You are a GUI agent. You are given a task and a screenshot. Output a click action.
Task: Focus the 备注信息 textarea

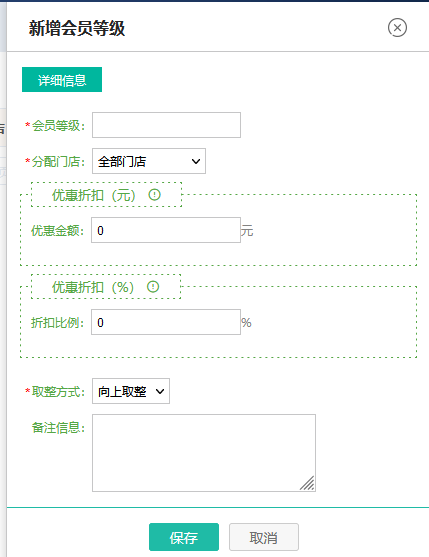click(204, 453)
